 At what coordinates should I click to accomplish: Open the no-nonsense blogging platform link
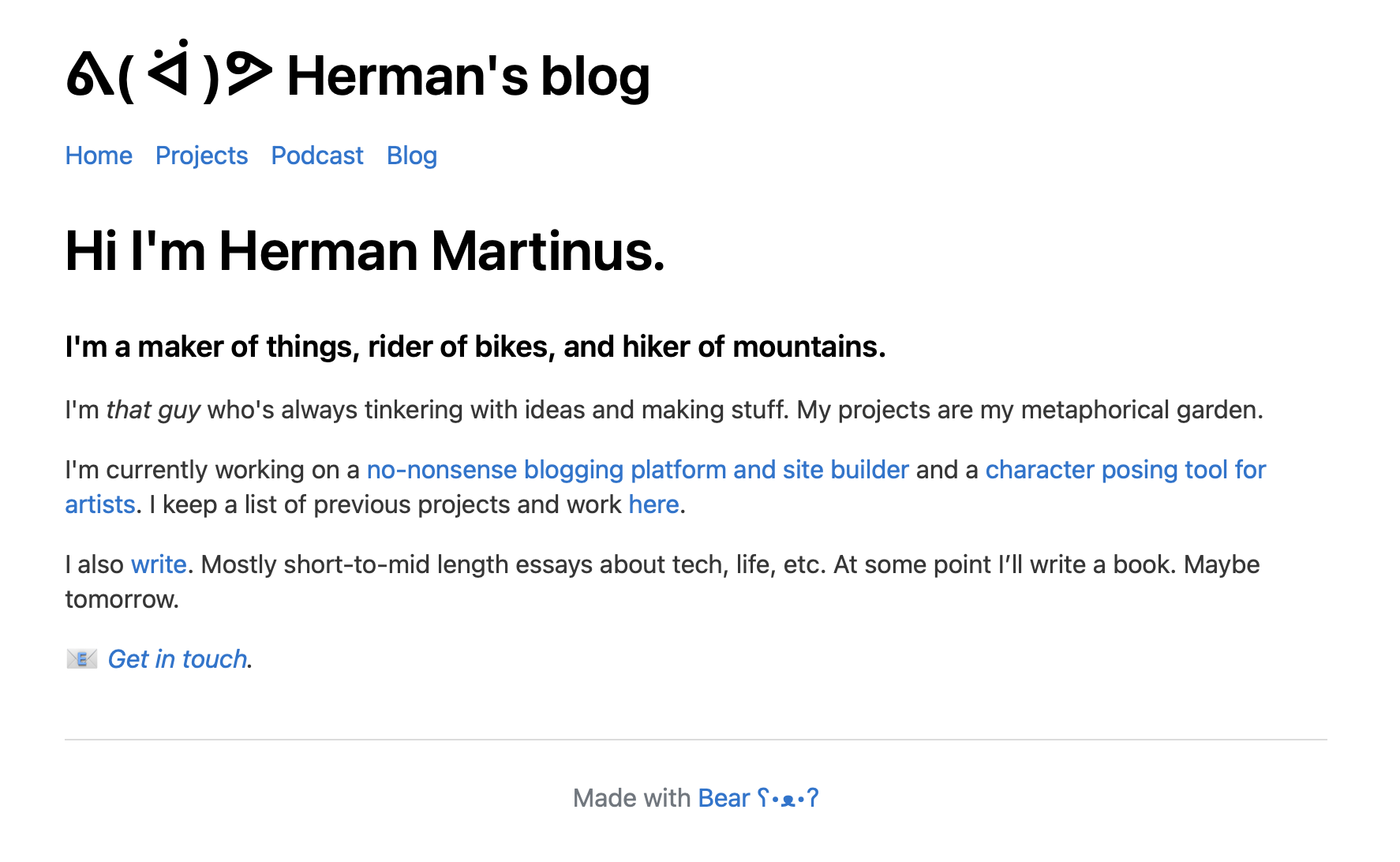[x=638, y=470]
